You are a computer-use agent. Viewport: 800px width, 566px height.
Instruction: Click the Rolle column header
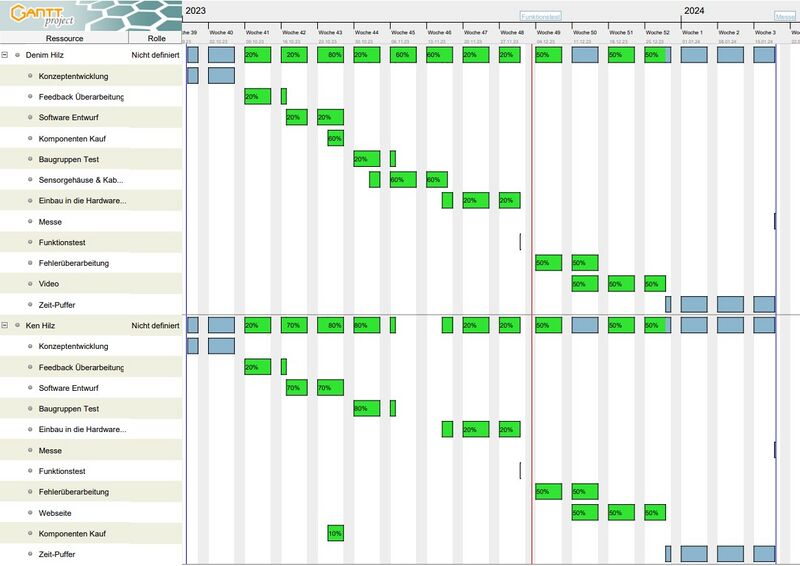[156, 38]
